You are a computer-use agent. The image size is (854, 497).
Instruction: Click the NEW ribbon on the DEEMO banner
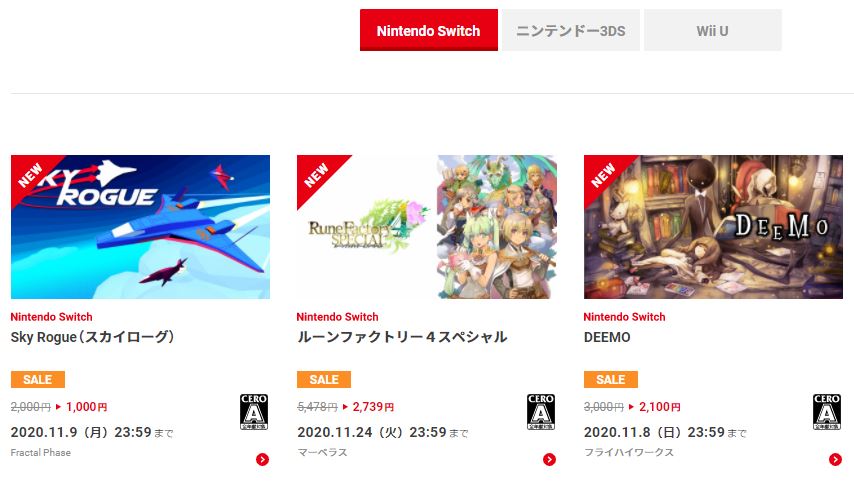(603, 174)
